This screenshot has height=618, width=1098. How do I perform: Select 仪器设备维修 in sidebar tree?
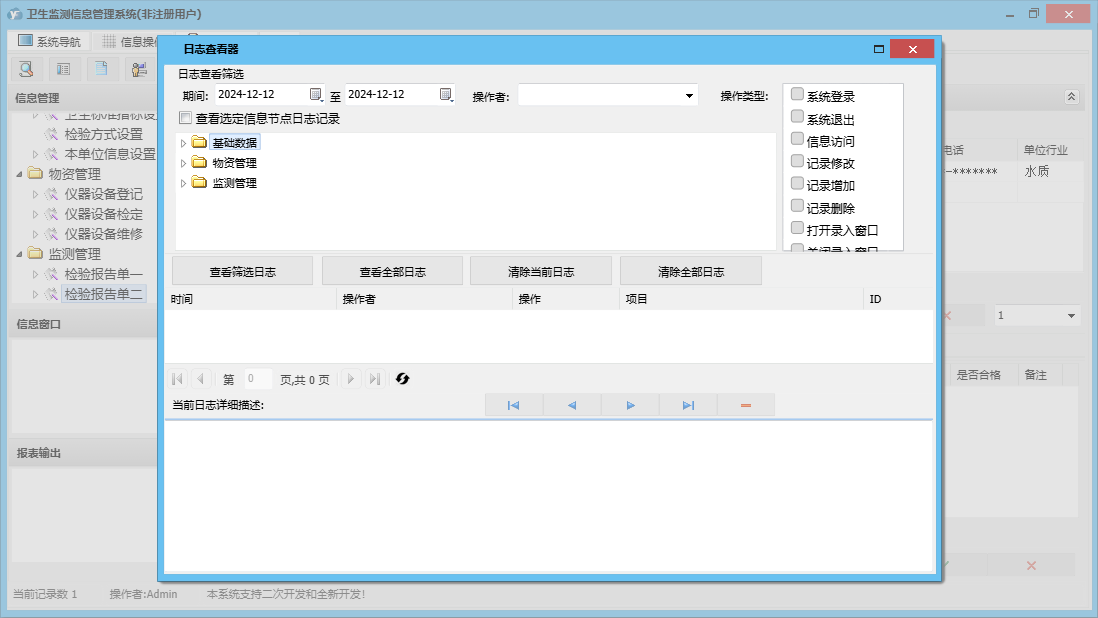tap(104, 234)
